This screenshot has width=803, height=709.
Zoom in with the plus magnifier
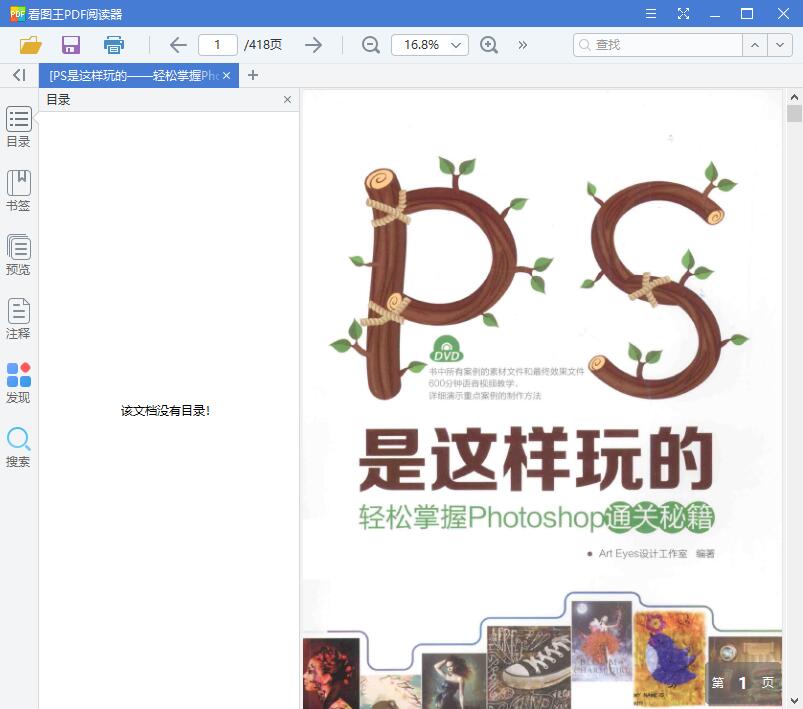click(x=489, y=45)
